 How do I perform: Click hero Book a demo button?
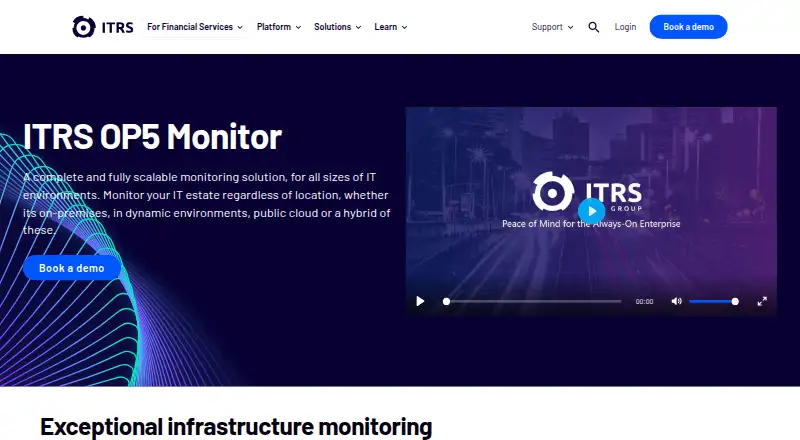tap(72, 268)
